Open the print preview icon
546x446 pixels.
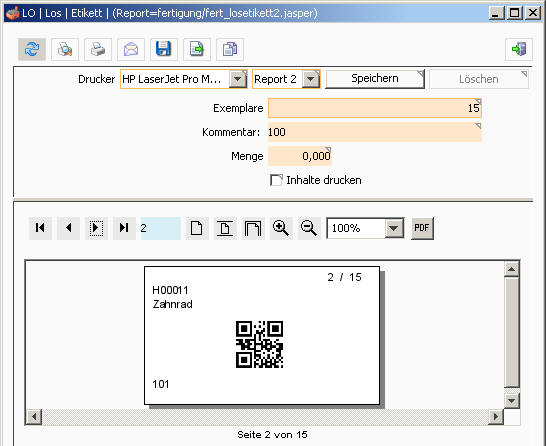(x=65, y=49)
